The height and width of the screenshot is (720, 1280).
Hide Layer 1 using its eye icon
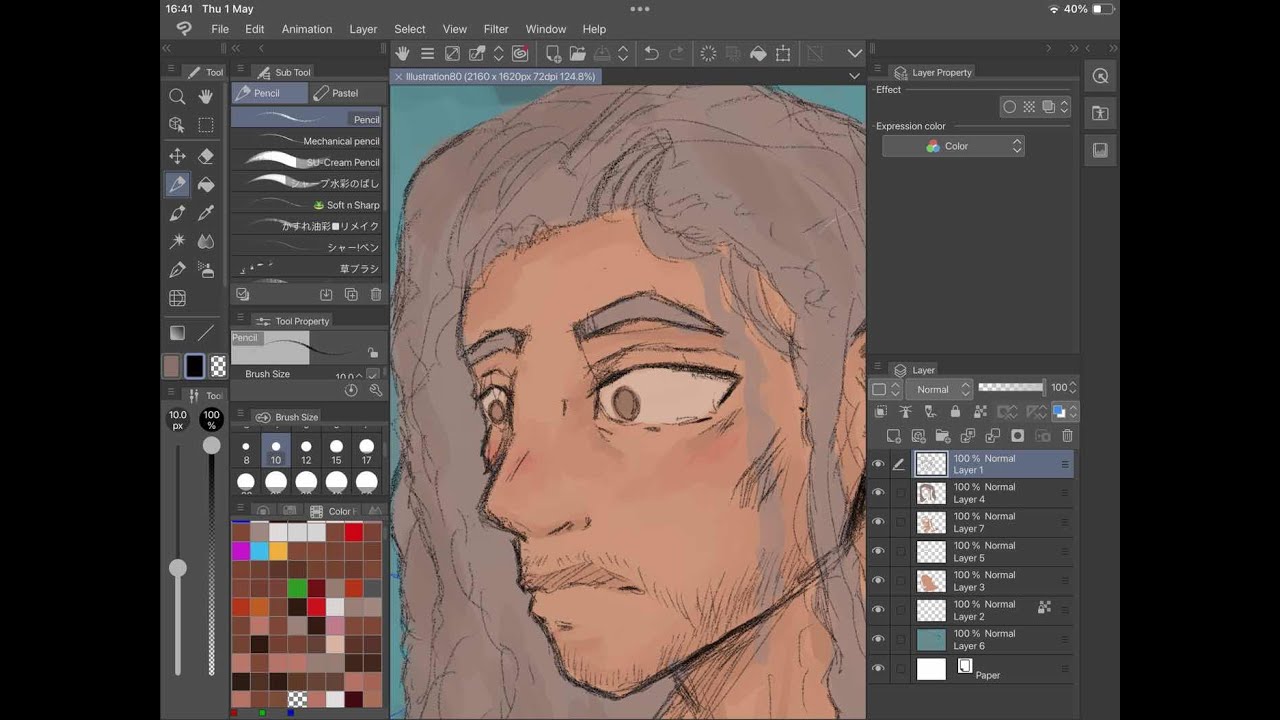(x=878, y=464)
